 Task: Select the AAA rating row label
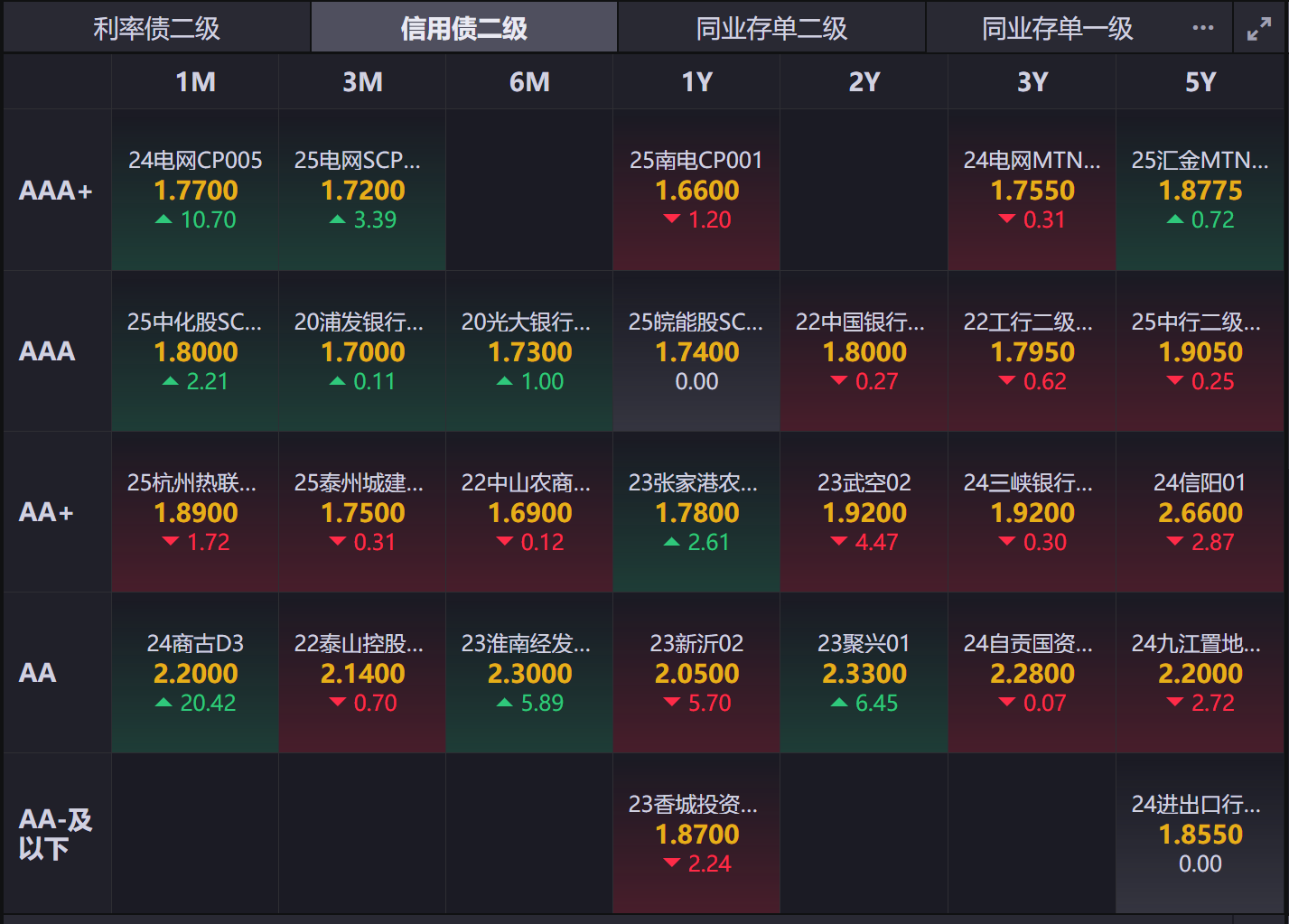pyautogui.click(x=57, y=351)
